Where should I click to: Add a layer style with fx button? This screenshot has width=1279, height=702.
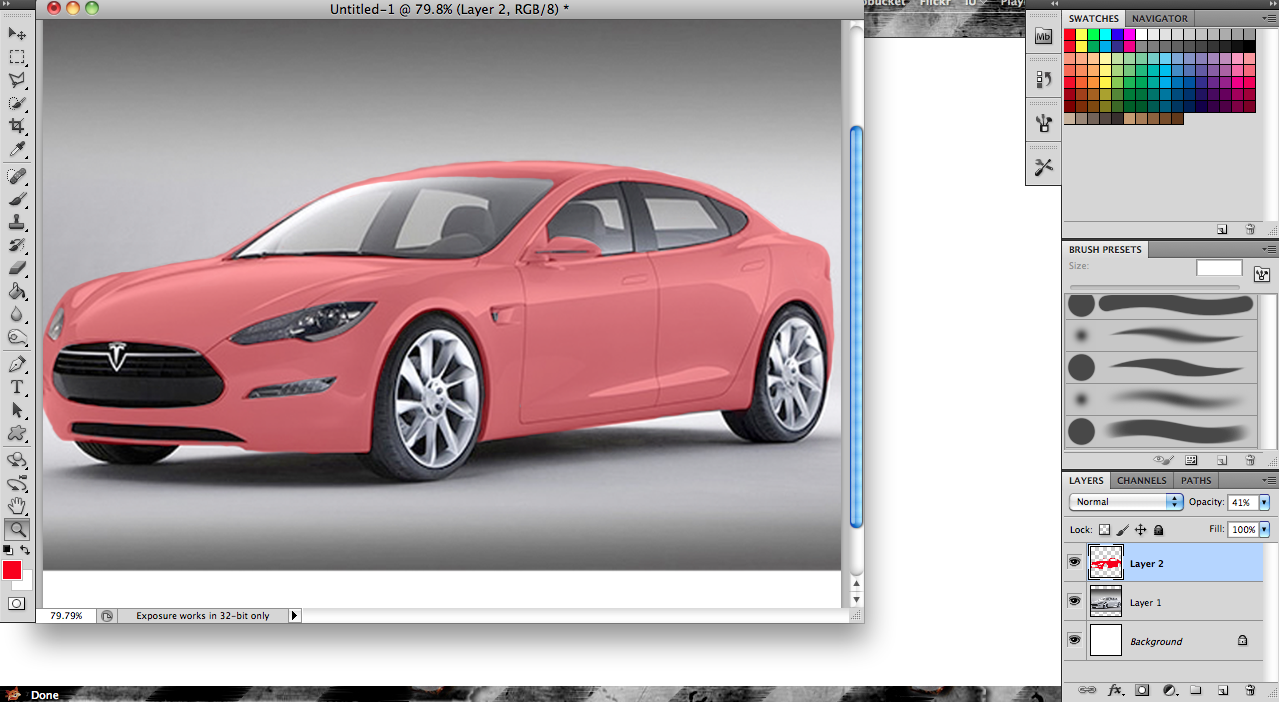1116,690
